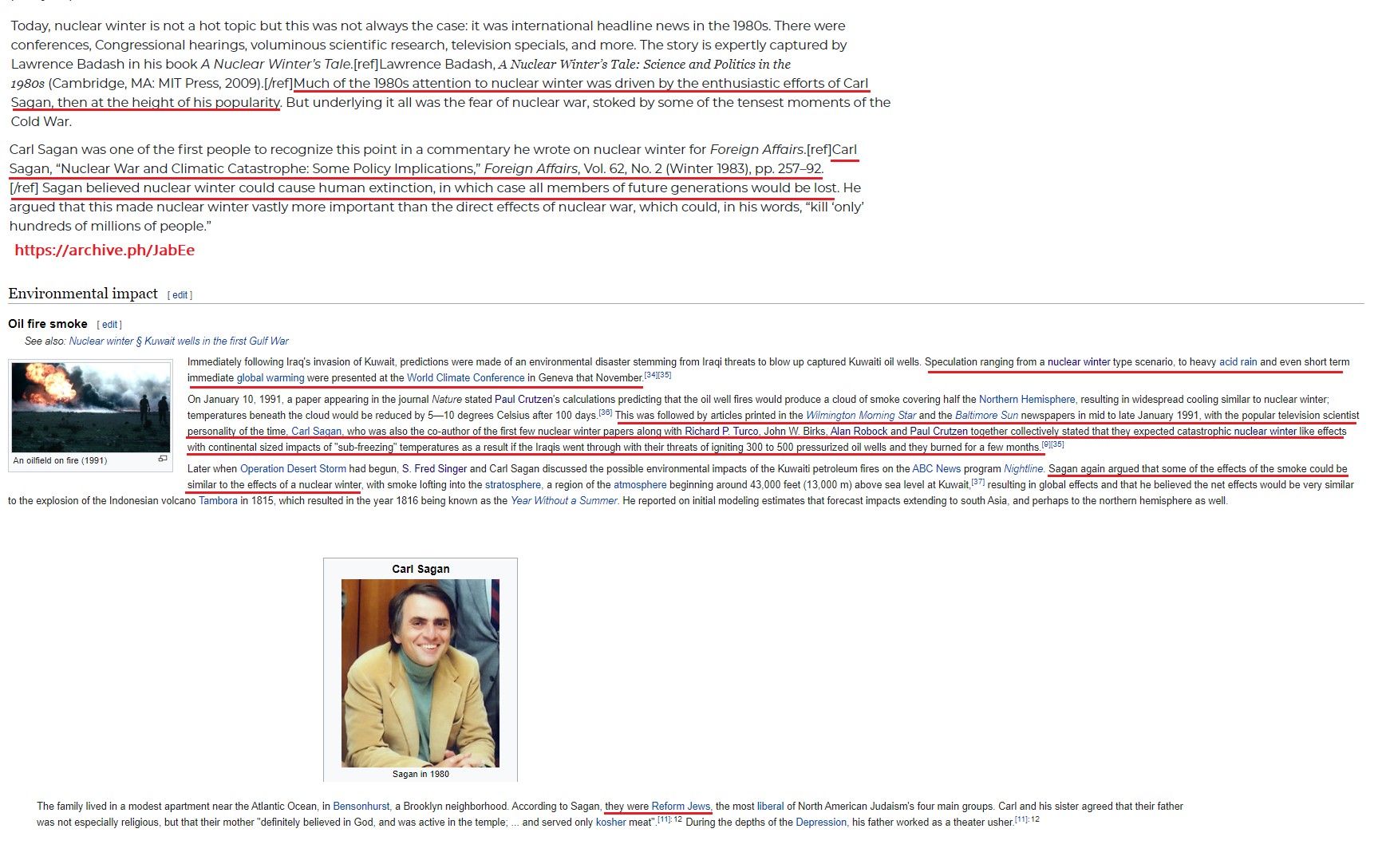Visit the ABC News link
1382x868 pixels.
(937, 469)
